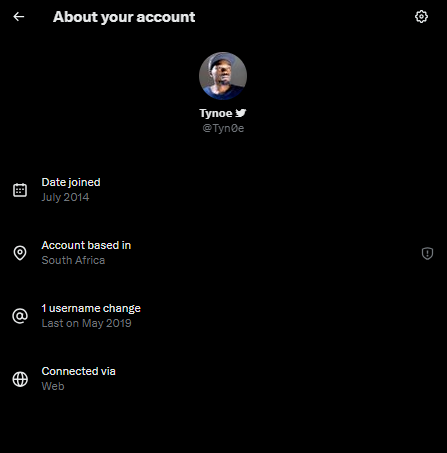The height and width of the screenshot is (453, 447).
Task: Select the 1 username change label
Action: (91, 308)
